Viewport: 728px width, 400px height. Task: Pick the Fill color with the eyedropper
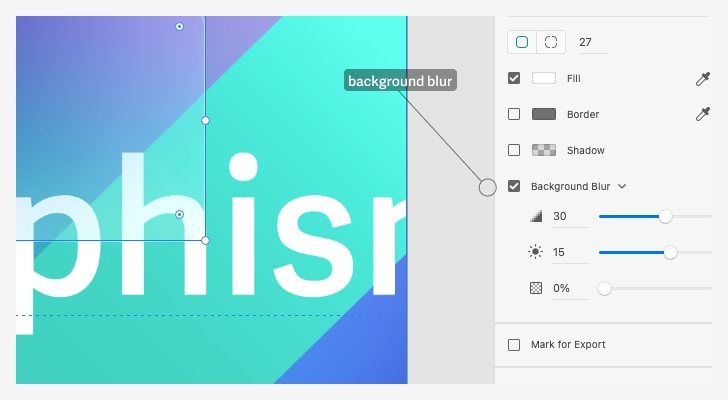(702, 78)
